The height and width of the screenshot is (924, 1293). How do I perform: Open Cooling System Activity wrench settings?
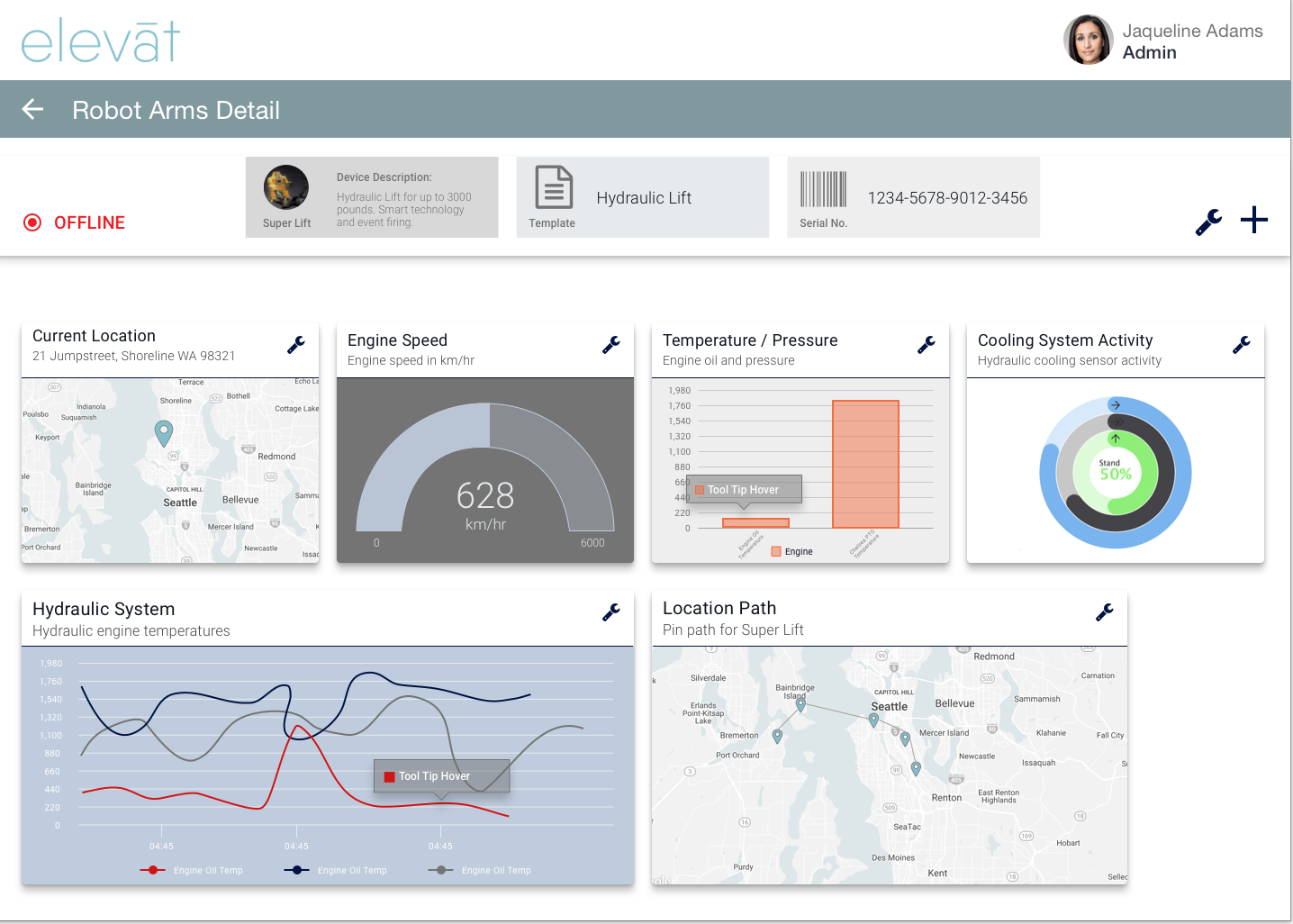point(1242,345)
